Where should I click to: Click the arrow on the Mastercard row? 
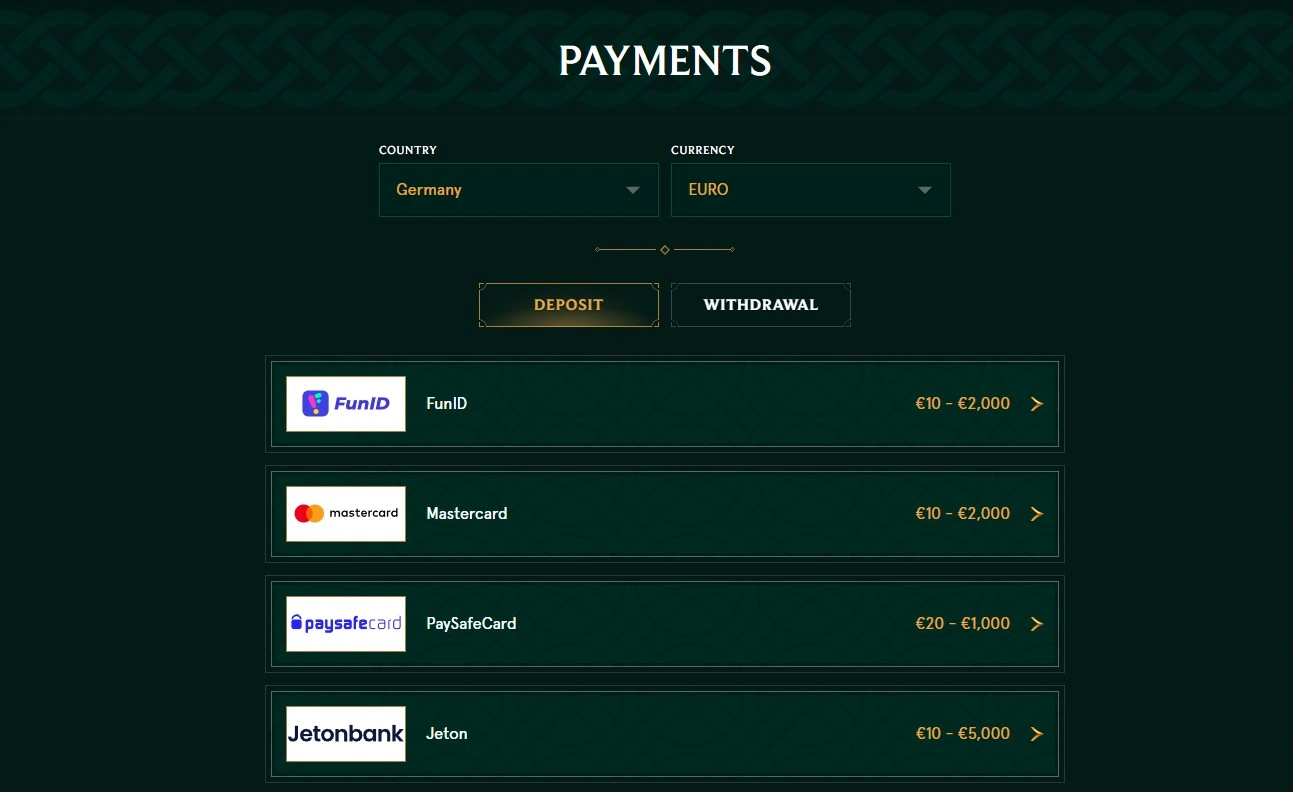point(1037,514)
